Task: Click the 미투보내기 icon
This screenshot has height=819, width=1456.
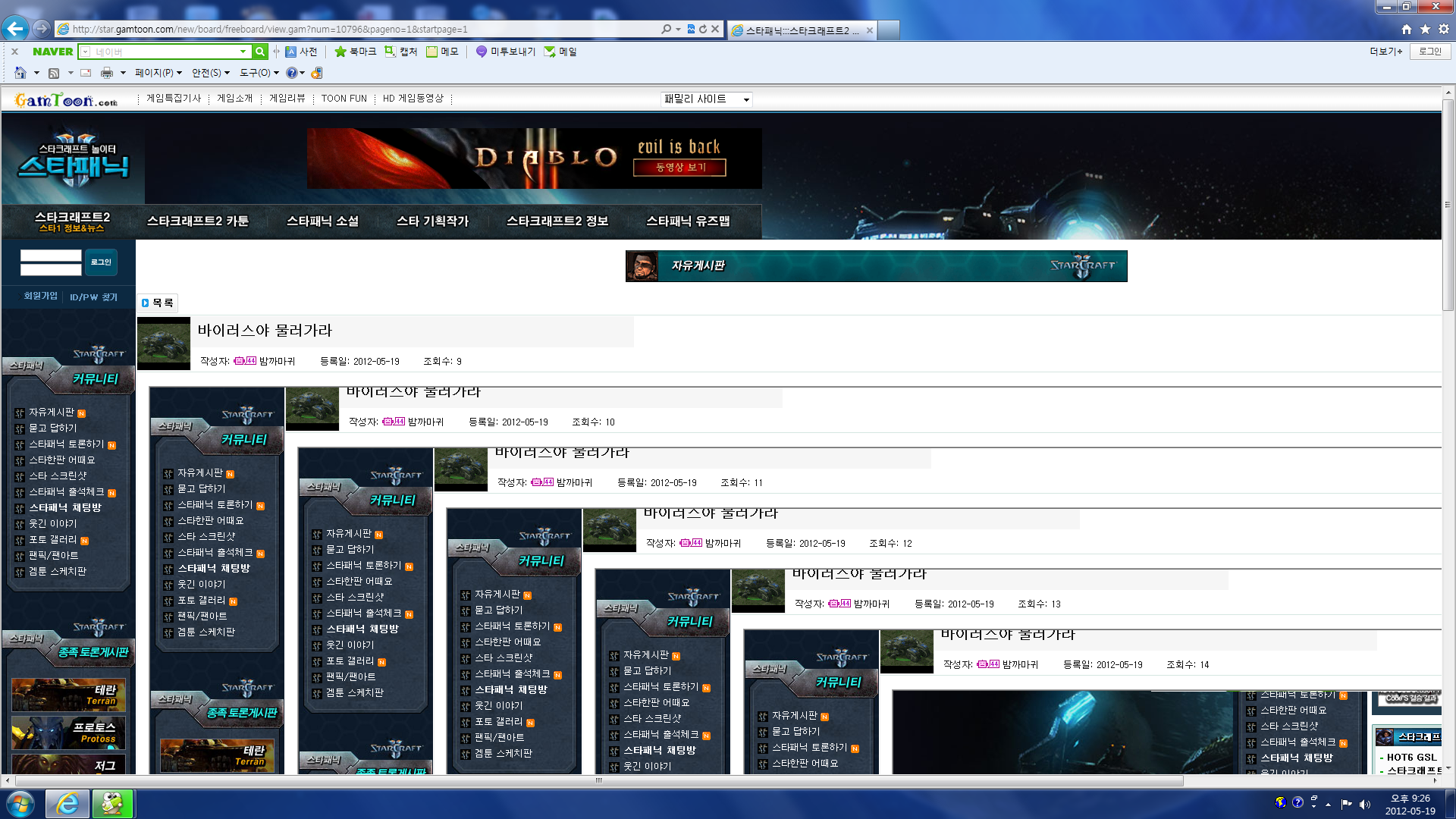Action: pos(482,52)
